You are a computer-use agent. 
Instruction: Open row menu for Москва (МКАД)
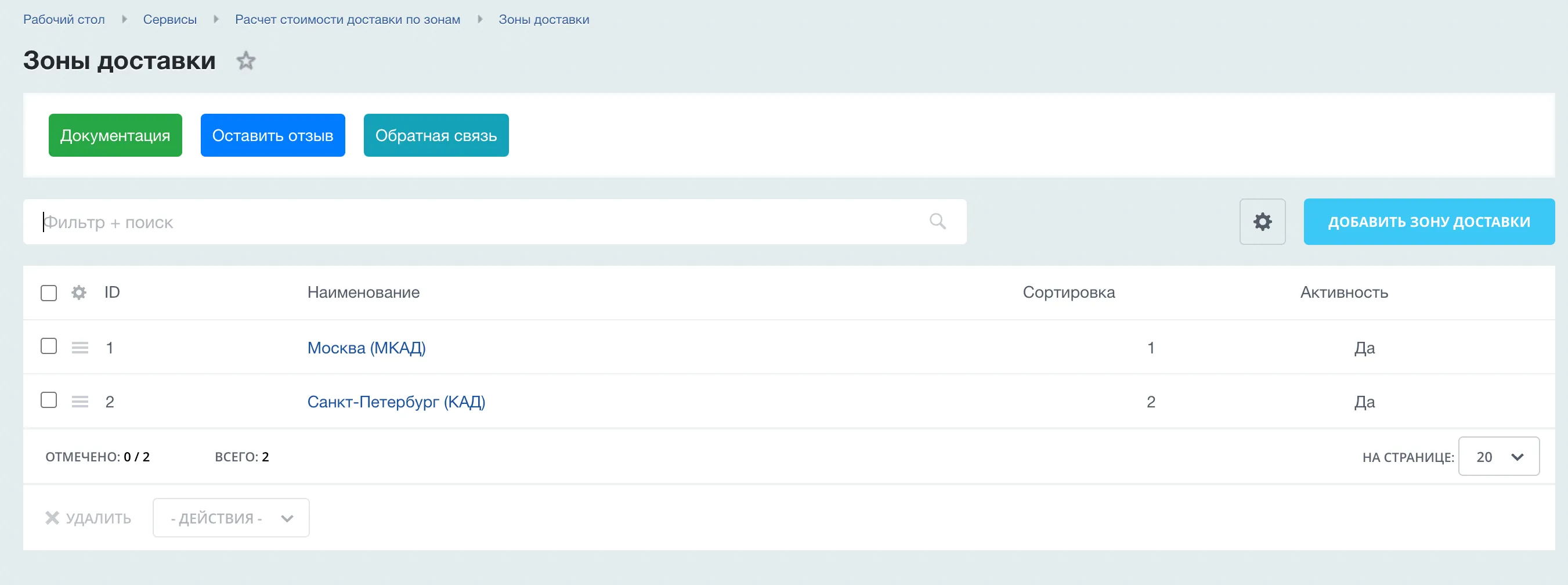pos(80,348)
